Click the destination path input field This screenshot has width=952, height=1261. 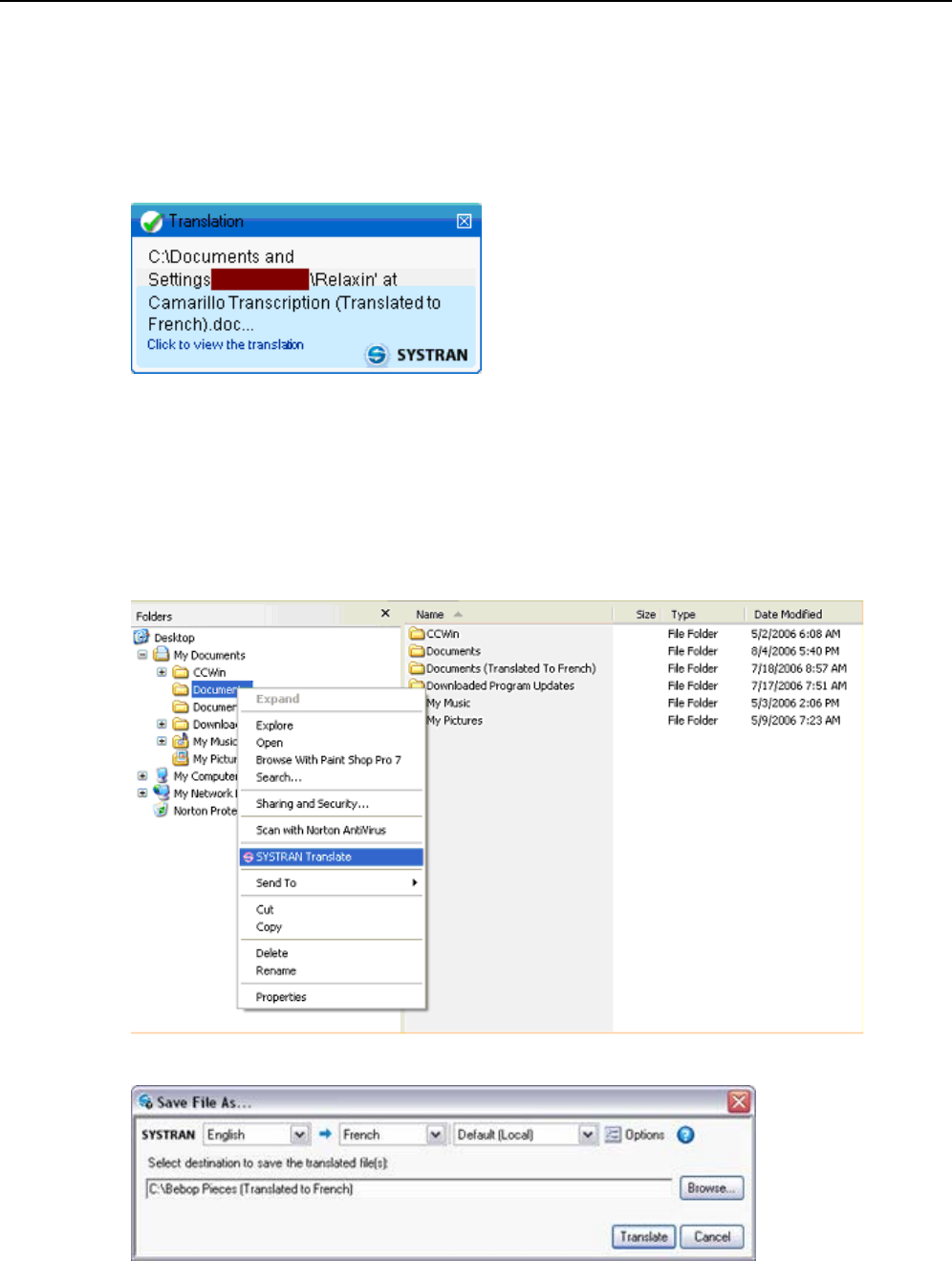408,1188
